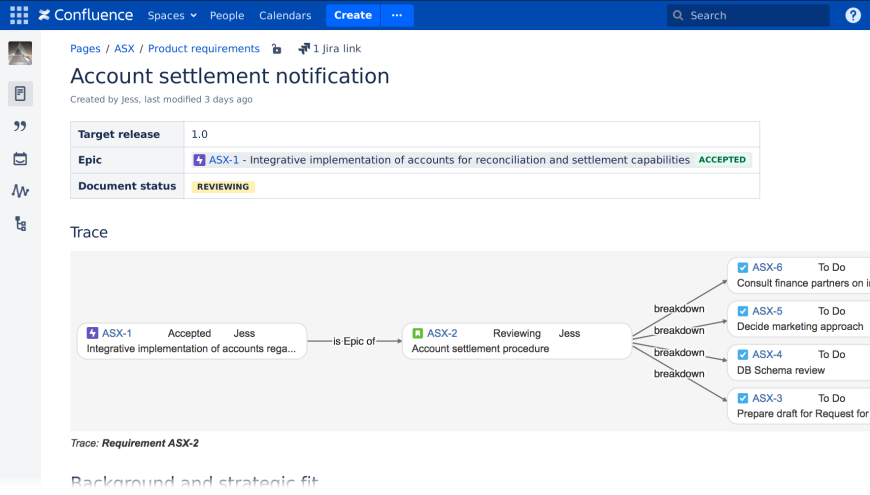Viewport: 870px width, 495px height.
Task: Open the Analytics pulse icon in the sidebar
Action: (x=20, y=191)
